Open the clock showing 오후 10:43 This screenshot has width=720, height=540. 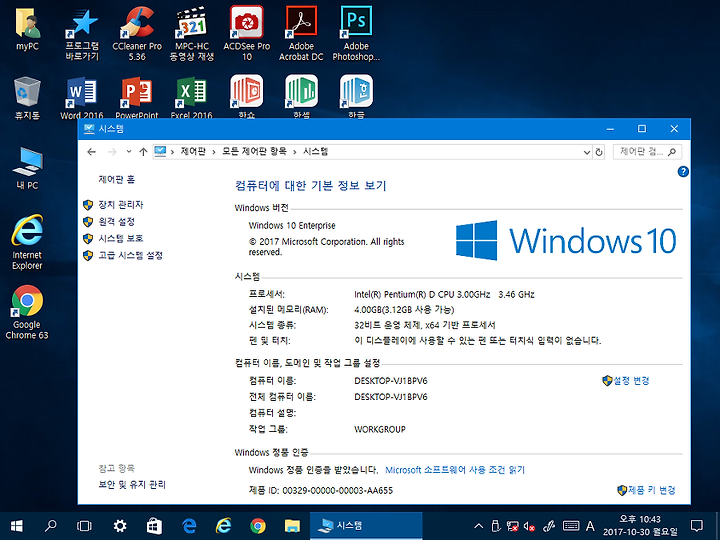tap(640, 526)
